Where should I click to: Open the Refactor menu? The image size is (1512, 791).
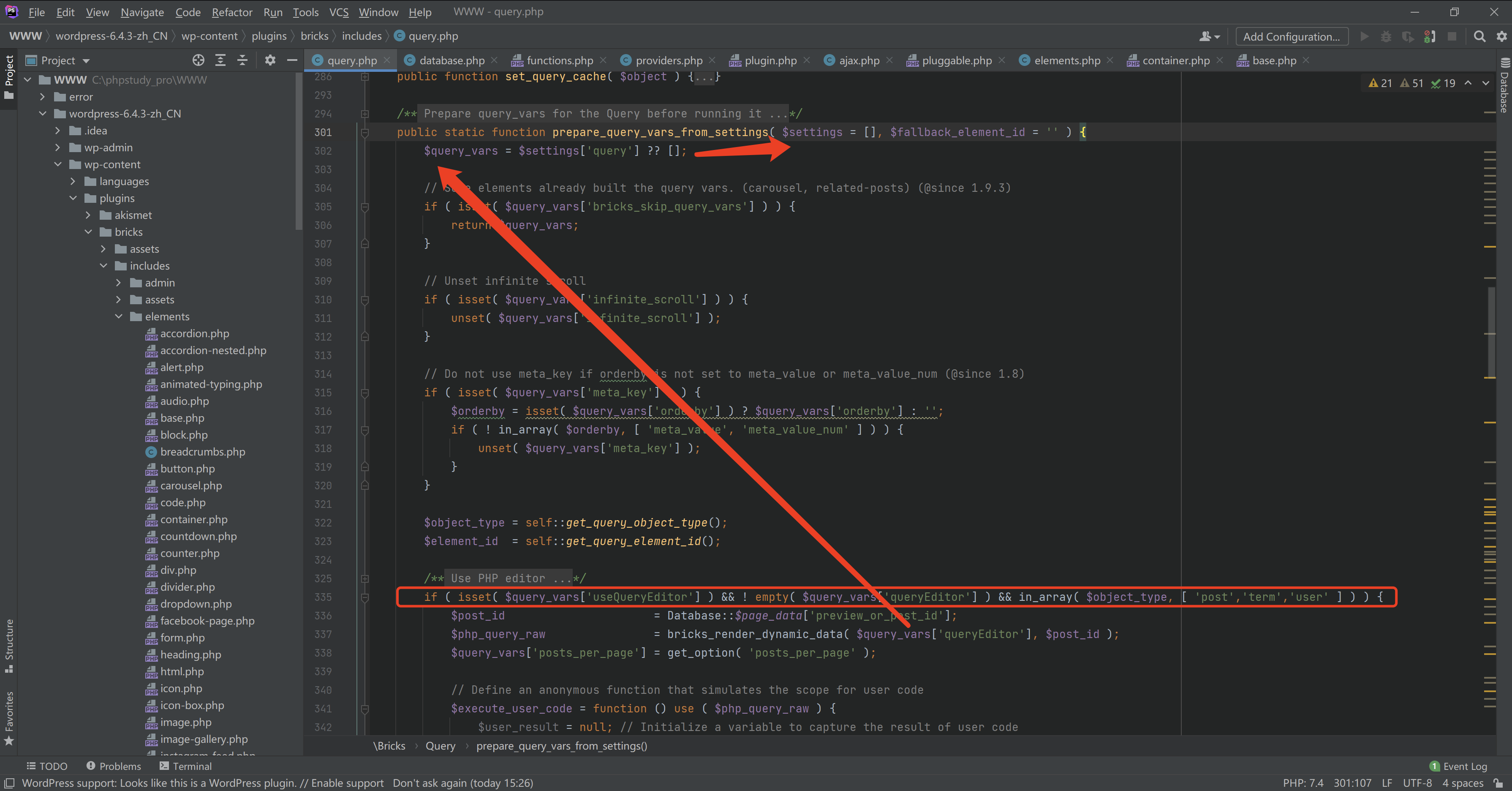click(232, 12)
